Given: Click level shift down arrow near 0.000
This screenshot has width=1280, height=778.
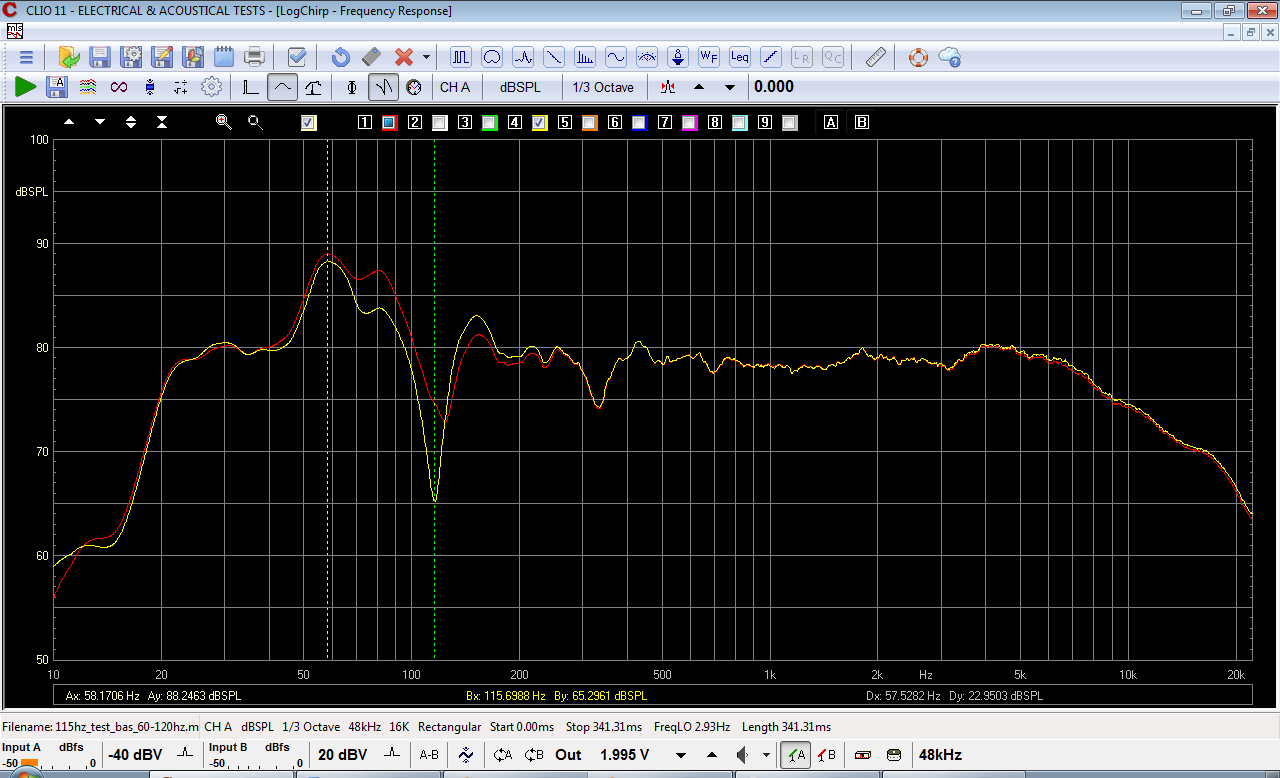Looking at the screenshot, I should (x=730, y=87).
